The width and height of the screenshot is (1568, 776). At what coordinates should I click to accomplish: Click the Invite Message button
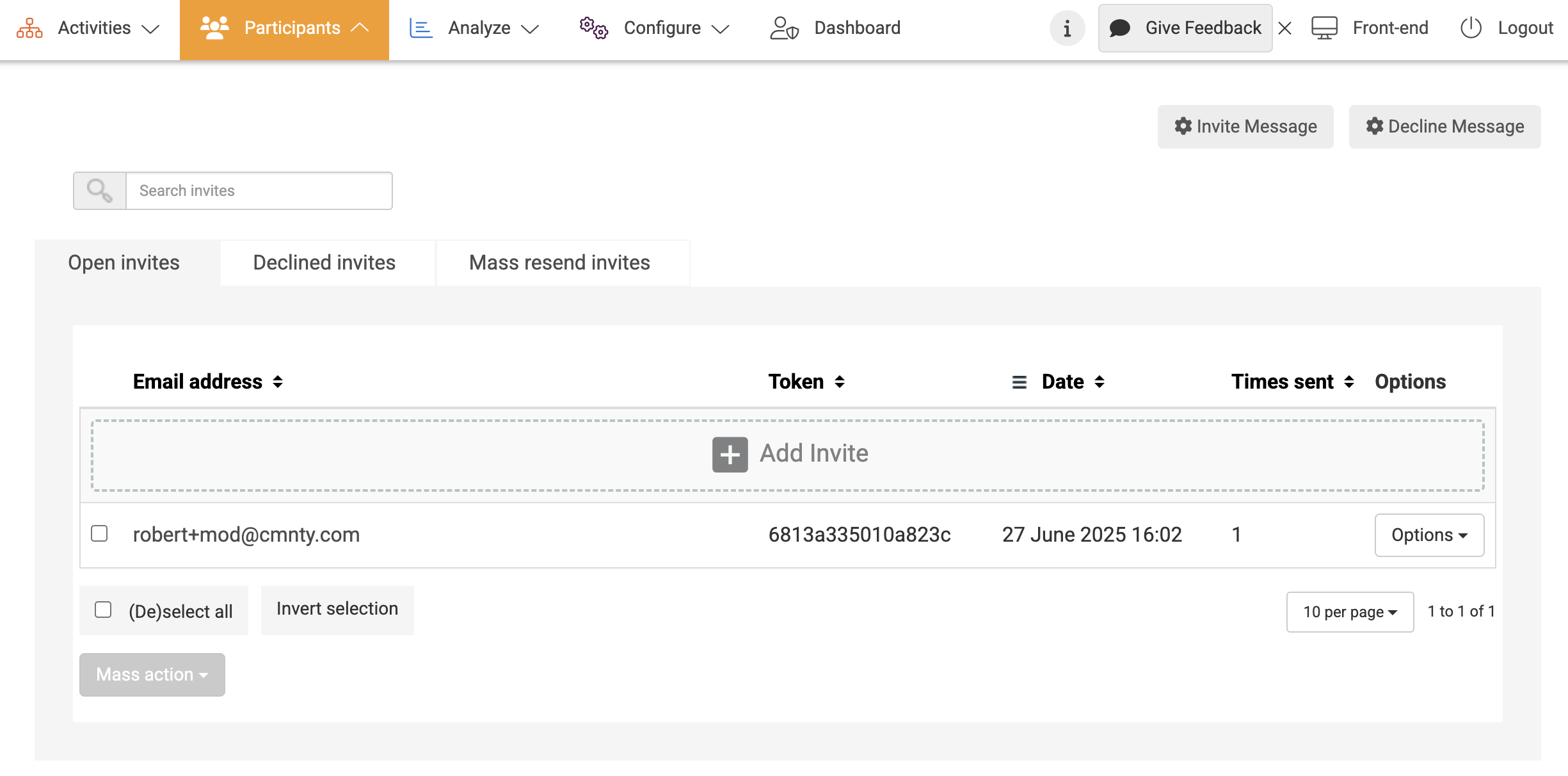tap(1245, 127)
